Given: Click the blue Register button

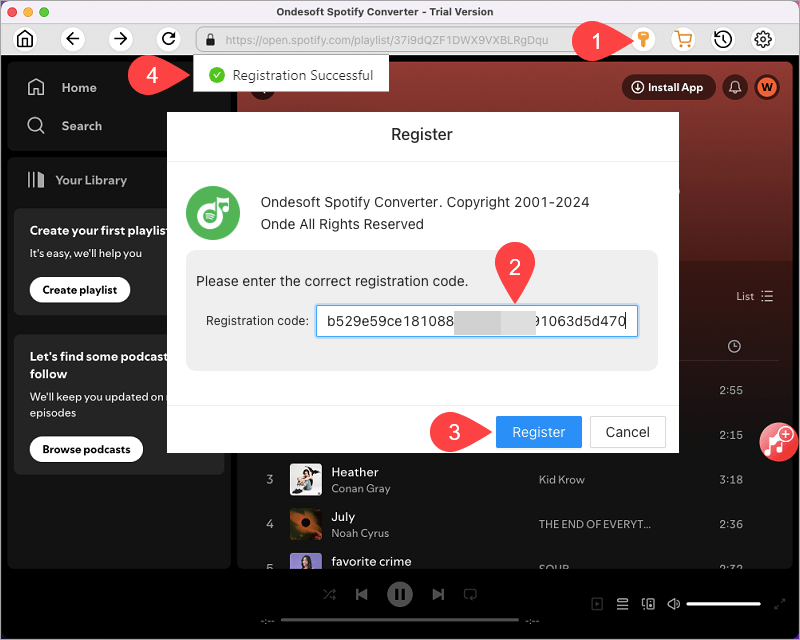Looking at the screenshot, I should [x=538, y=432].
